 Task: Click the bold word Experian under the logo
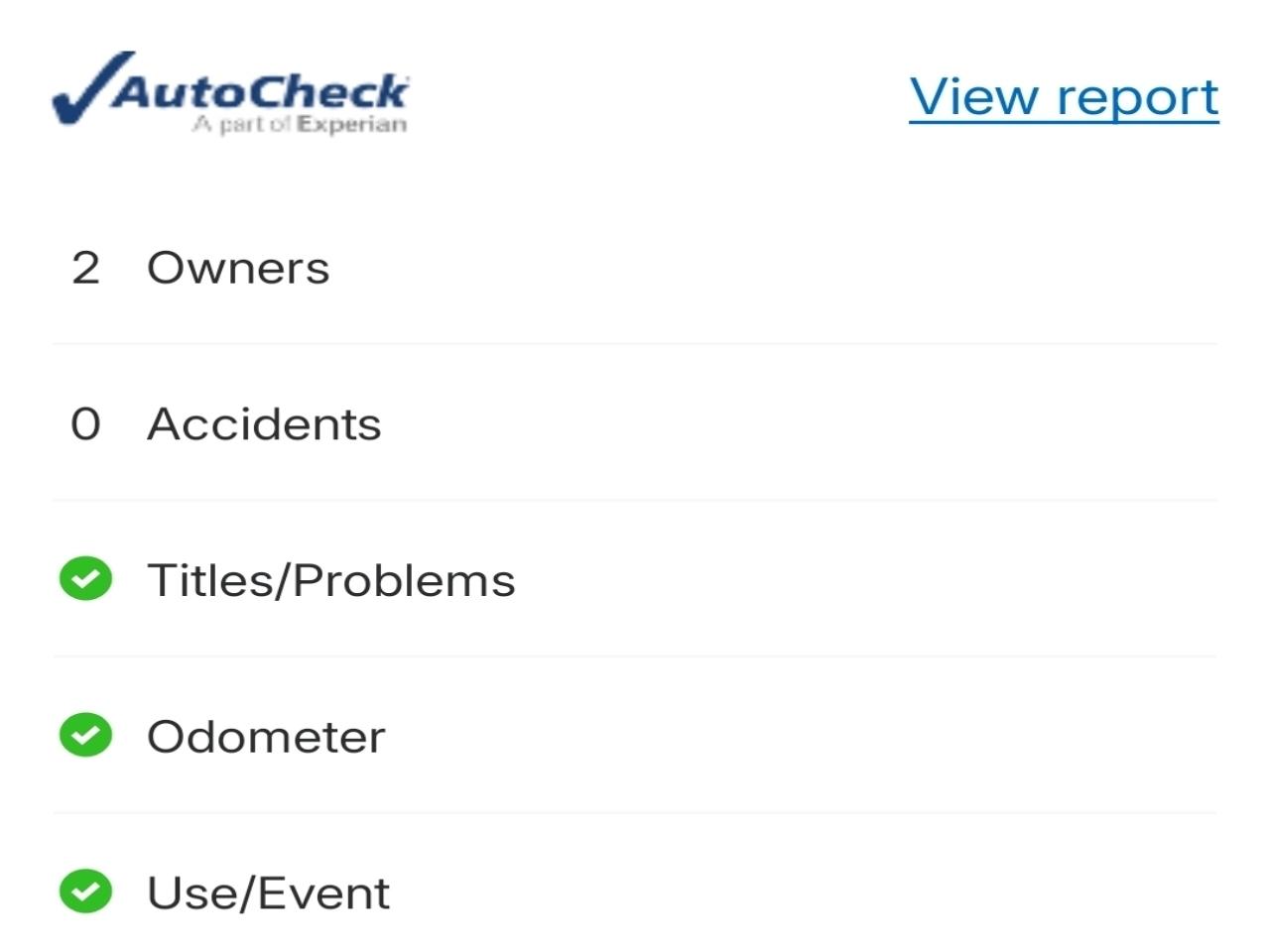pos(352,125)
